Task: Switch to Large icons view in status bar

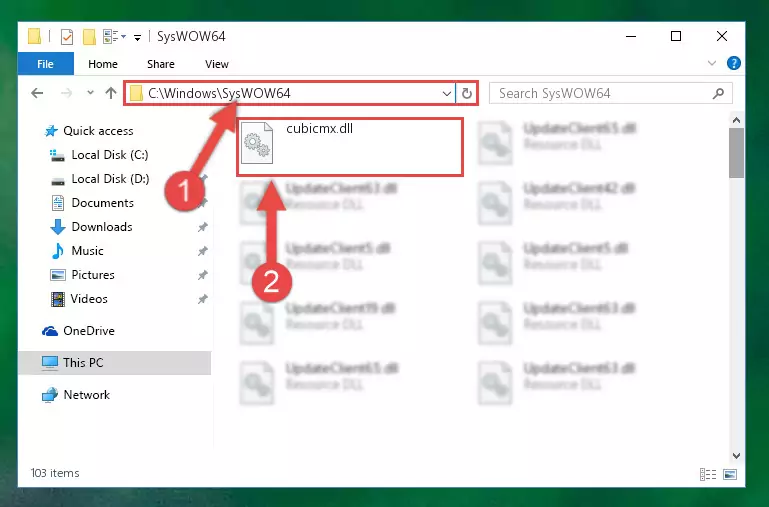Action: click(x=730, y=474)
